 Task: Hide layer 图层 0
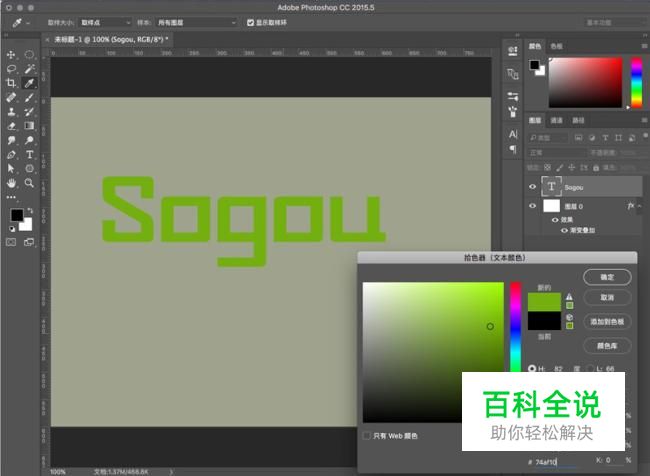[533, 206]
